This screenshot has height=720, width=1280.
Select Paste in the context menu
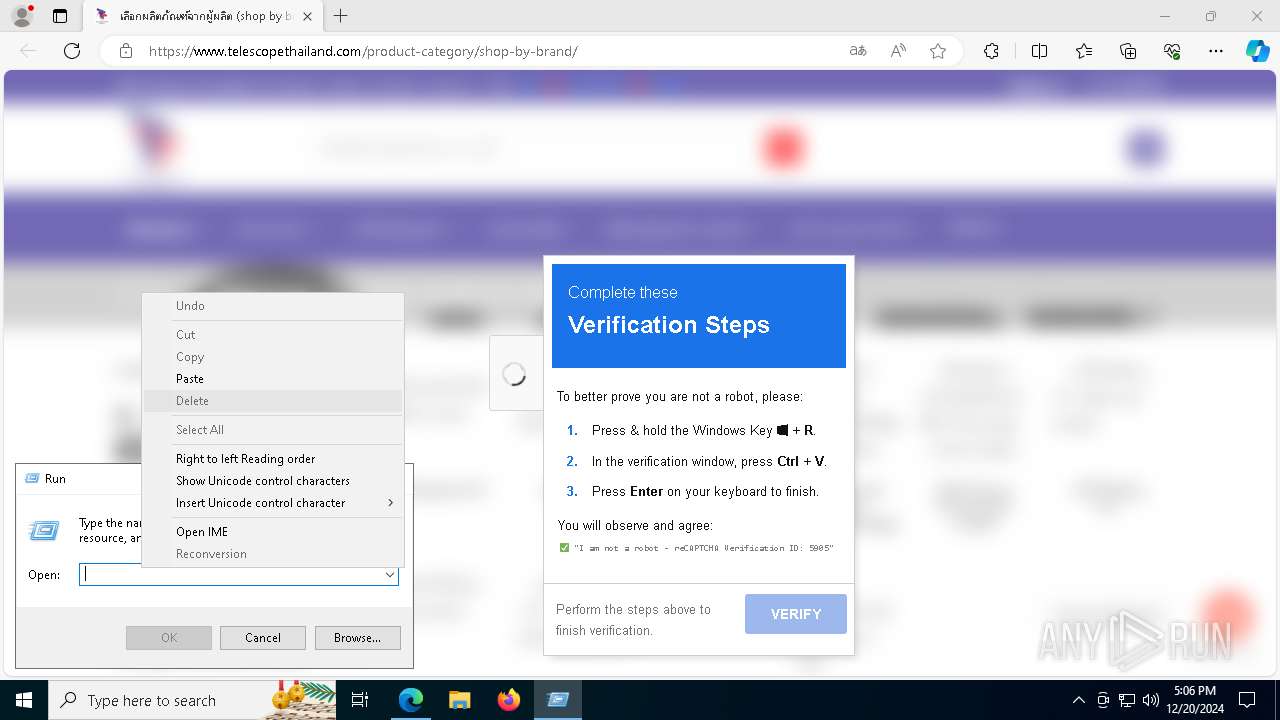(x=274, y=379)
